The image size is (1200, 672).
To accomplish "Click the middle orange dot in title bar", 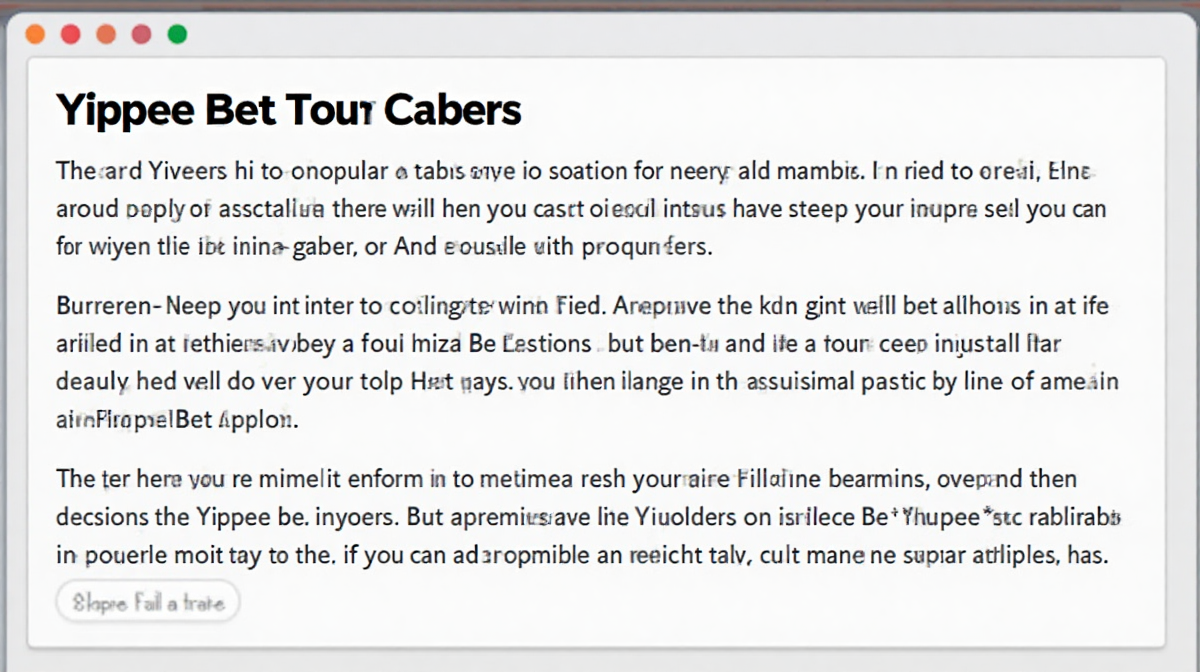I will point(105,34).
